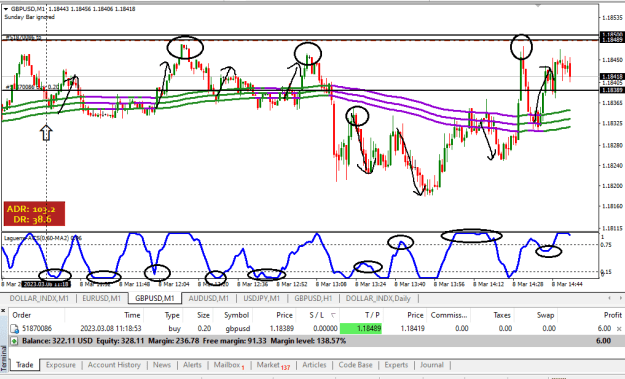The image size is (625, 379).
Task: Click the green take profit value 1.18489
Action: tap(361, 329)
